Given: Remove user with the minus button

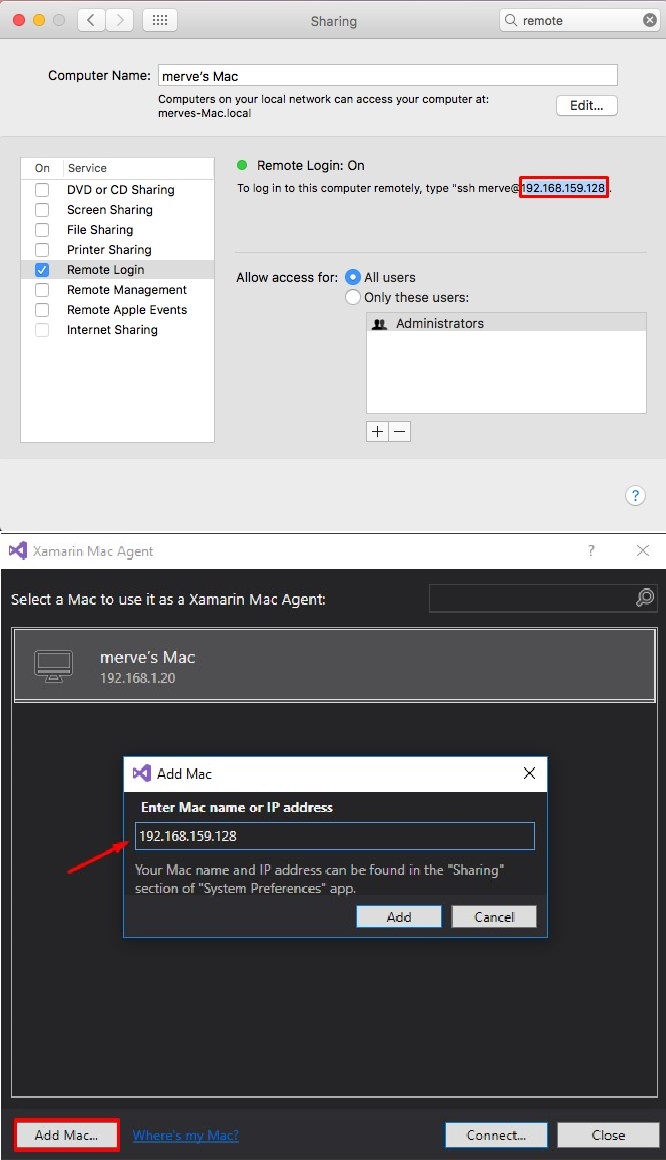Looking at the screenshot, I should coord(400,431).
